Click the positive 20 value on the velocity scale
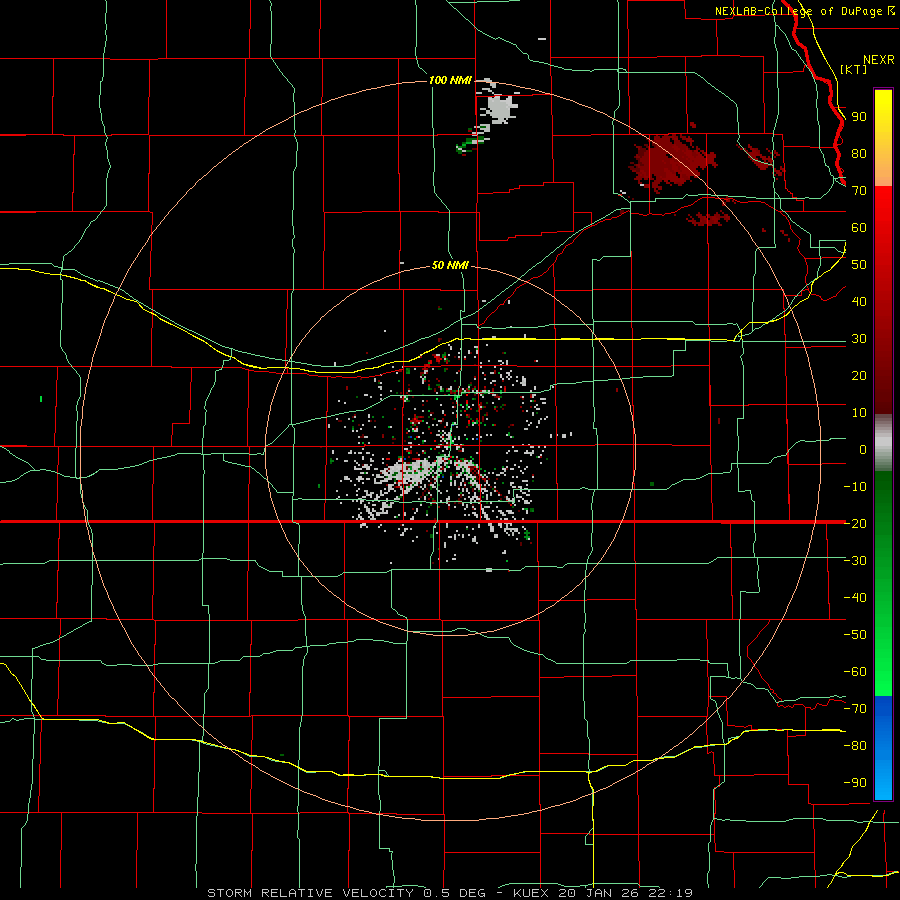The width and height of the screenshot is (900, 900). [x=859, y=375]
